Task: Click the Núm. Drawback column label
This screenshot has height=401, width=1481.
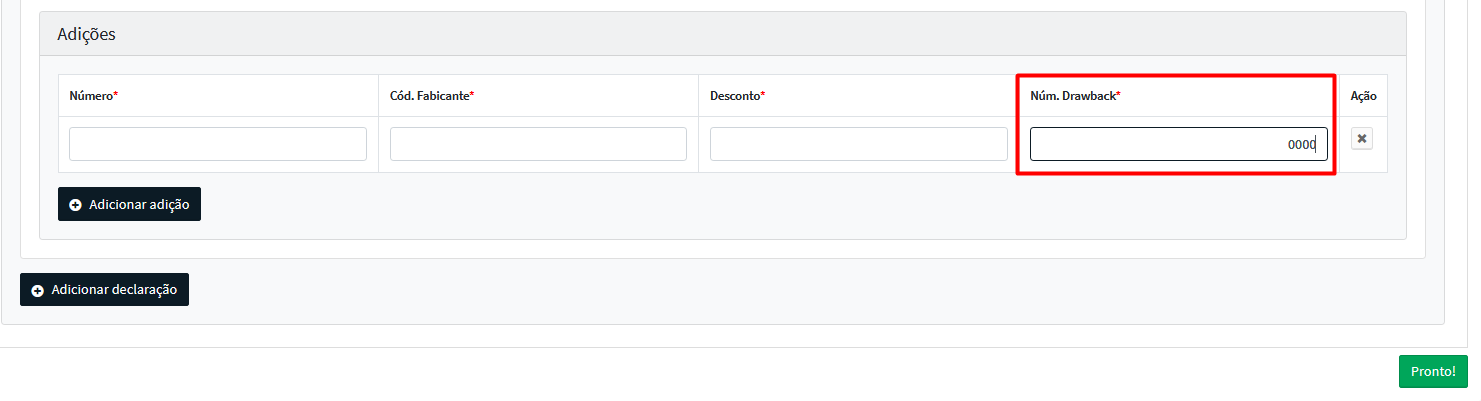Action: click(1073, 96)
